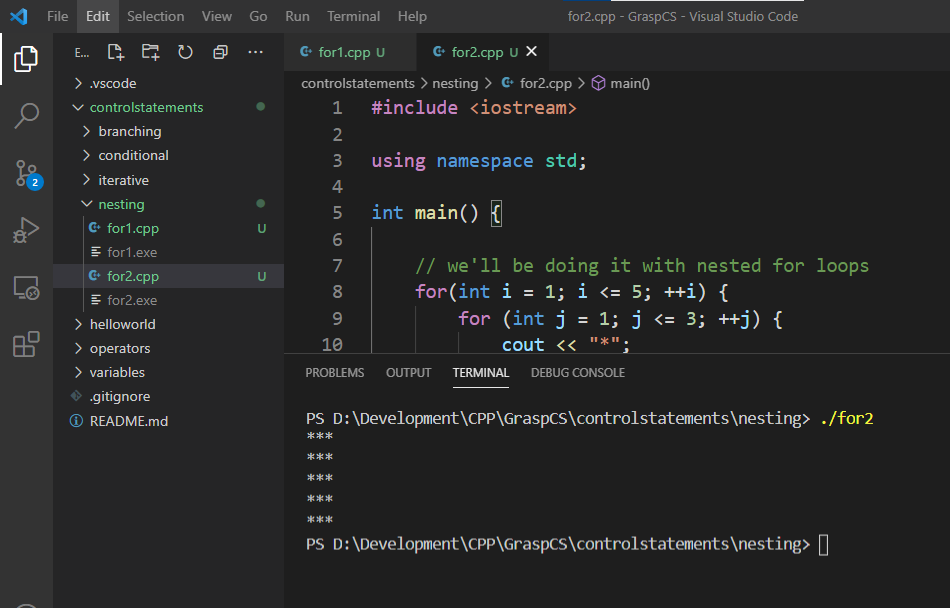Viewport: 950px width, 608px height.
Task: Open the Search panel
Action: coord(25,115)
